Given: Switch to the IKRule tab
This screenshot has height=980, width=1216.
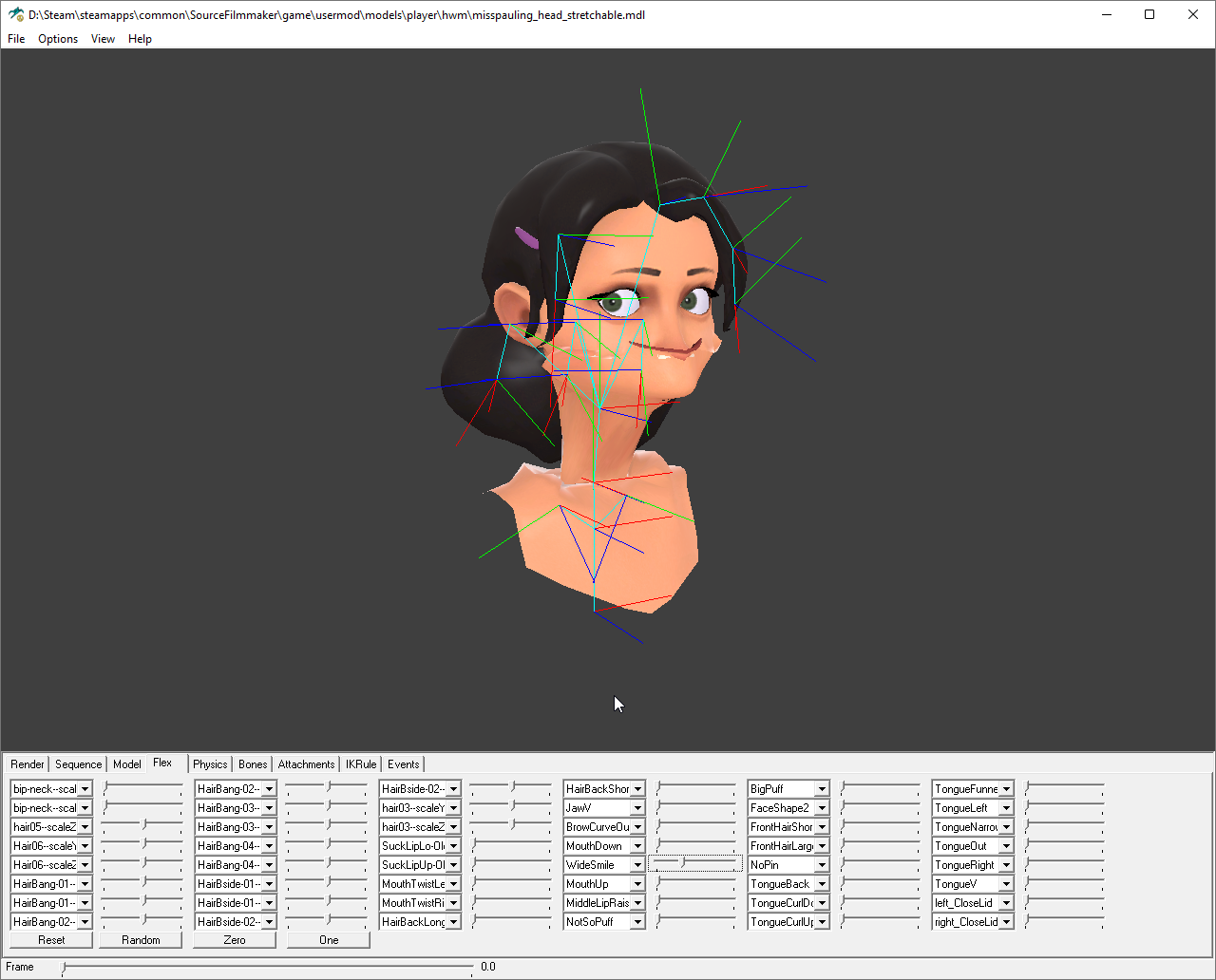Looking at the screenshot, I should click(361, 764).
